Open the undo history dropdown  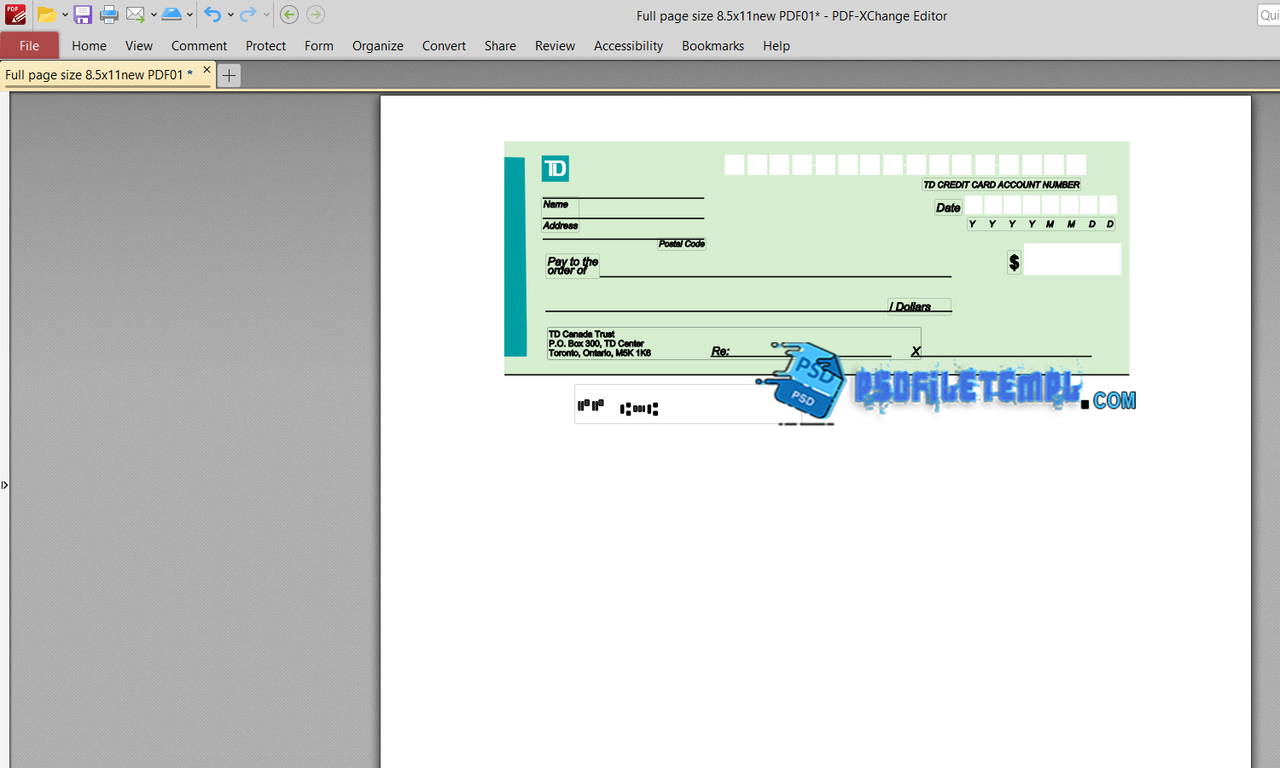pos(230,15)
